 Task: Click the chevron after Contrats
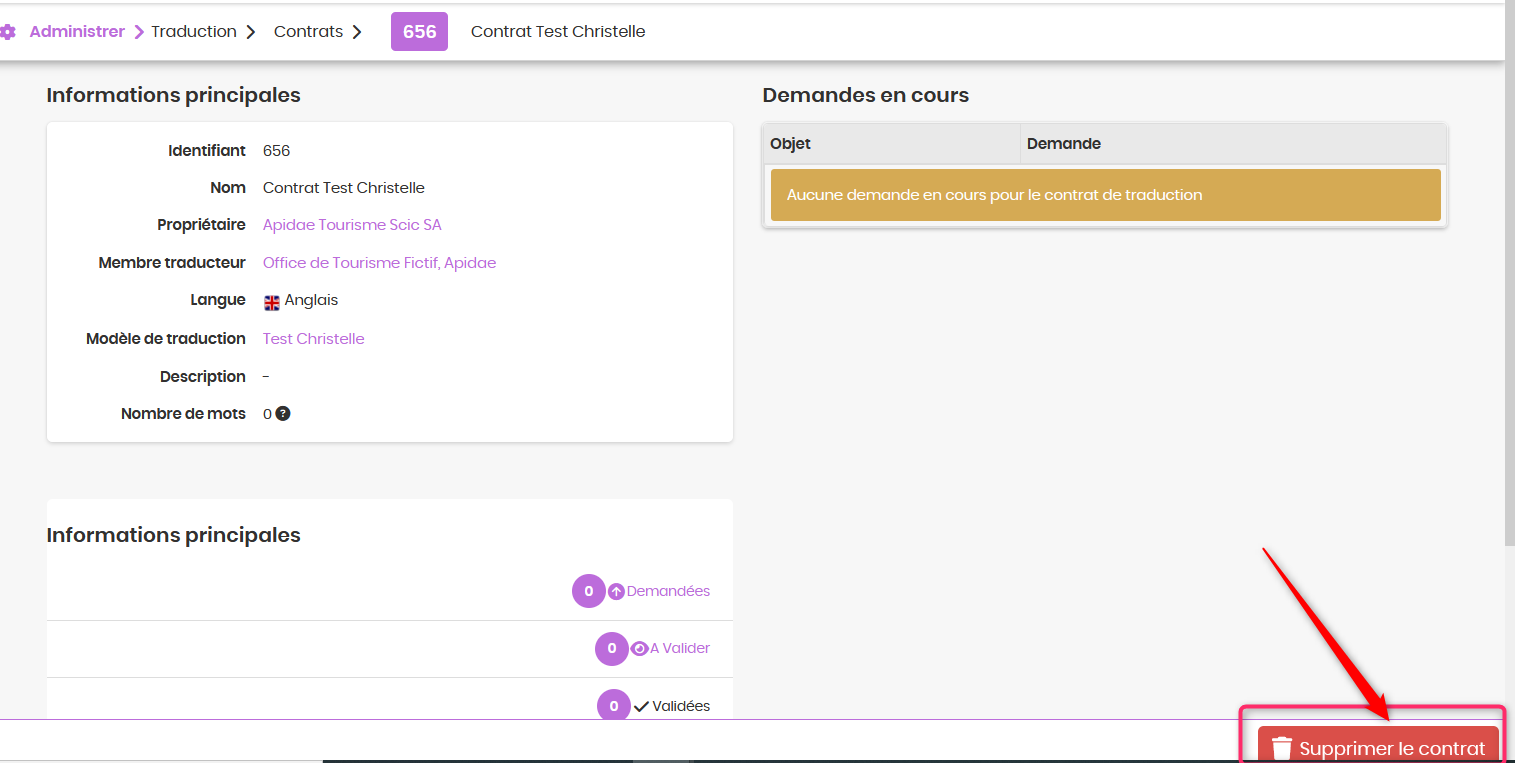pos(357,32)
